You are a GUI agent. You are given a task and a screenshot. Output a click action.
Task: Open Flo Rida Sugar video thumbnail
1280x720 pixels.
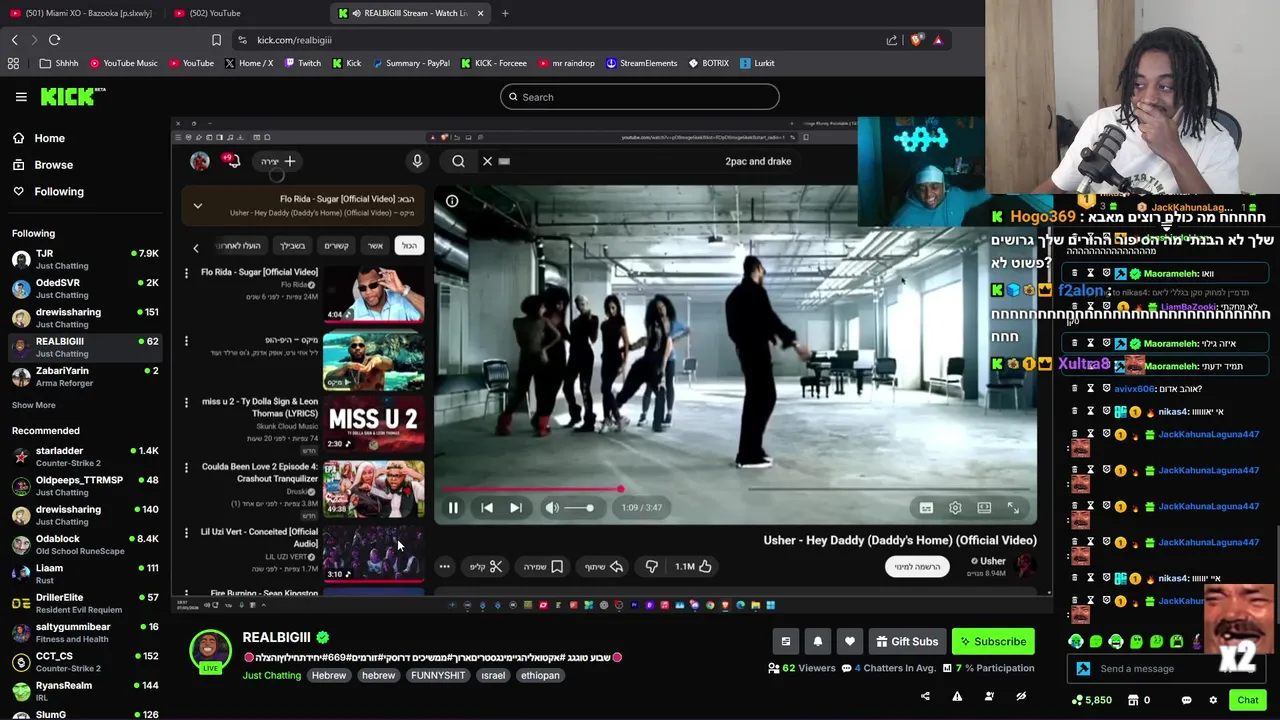pyautogui.click(x=373, y=294)
